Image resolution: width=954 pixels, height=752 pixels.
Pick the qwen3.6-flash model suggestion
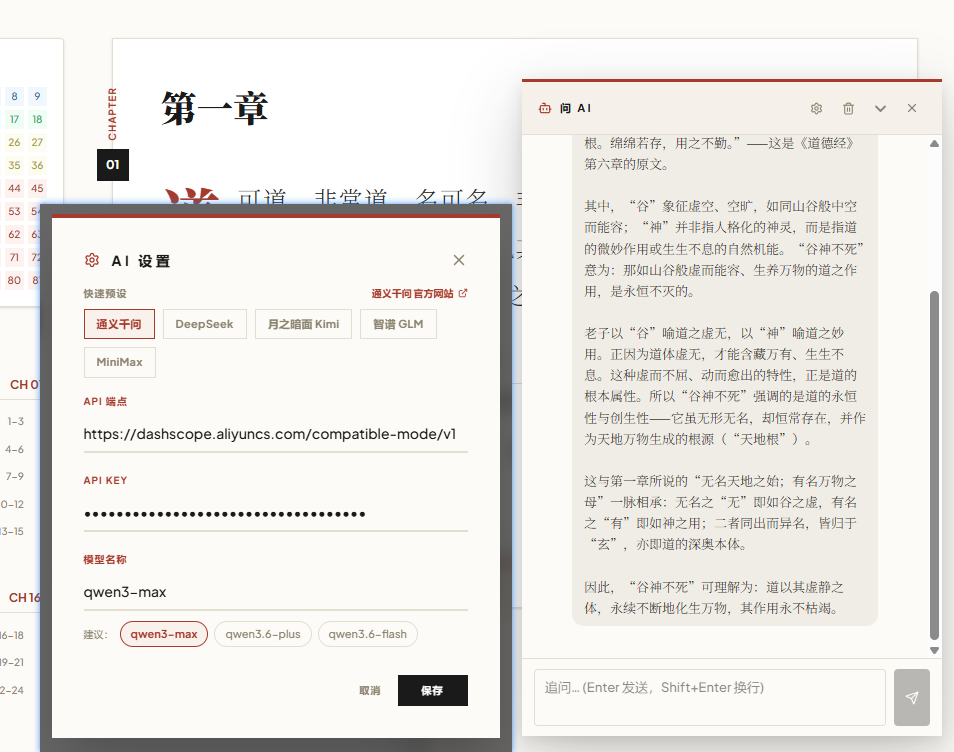[367, 633]
